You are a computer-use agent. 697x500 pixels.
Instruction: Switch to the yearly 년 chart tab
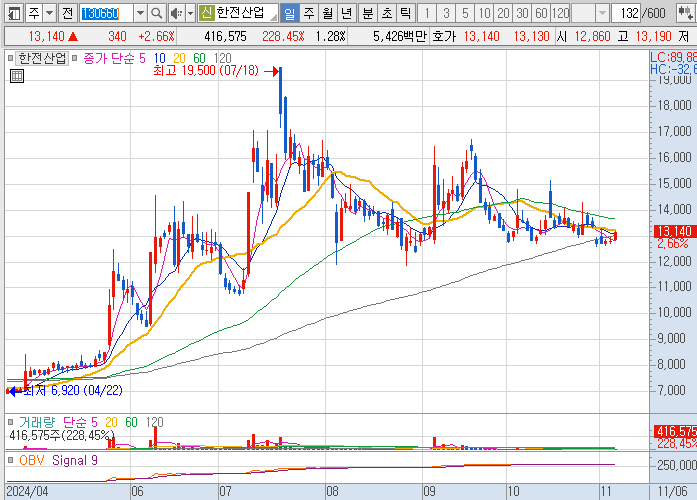click(347, 13)
